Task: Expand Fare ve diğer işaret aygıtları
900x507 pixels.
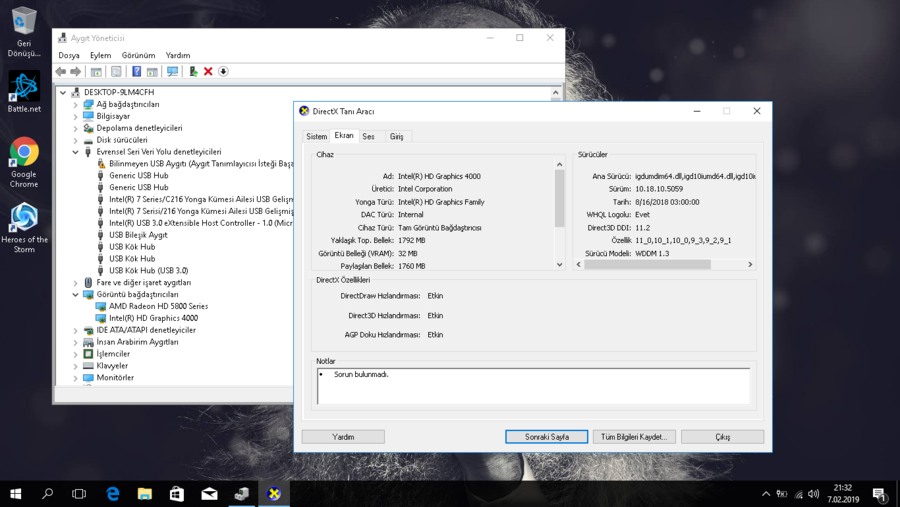Action: click(x=75, y=283)
